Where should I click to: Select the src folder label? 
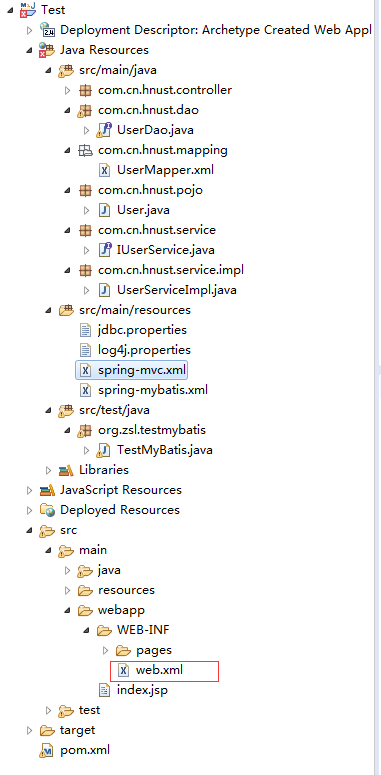(69, 530)
